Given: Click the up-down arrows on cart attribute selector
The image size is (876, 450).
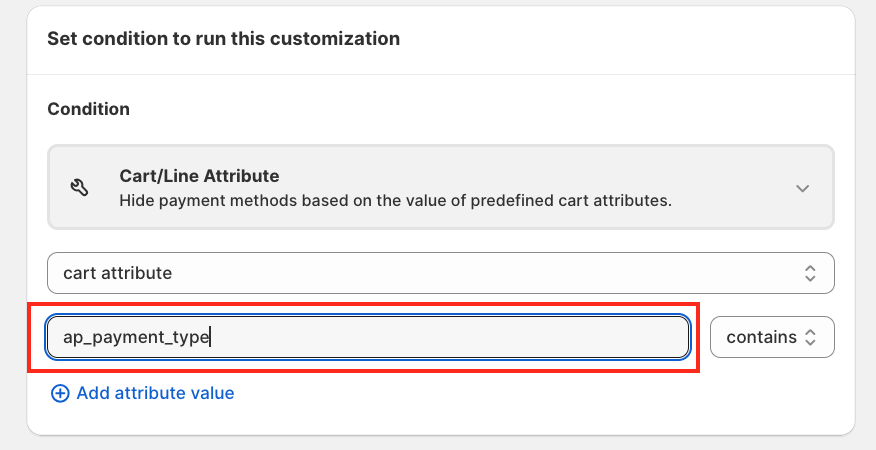Looking at the screenshot, I should coord(811,273).
